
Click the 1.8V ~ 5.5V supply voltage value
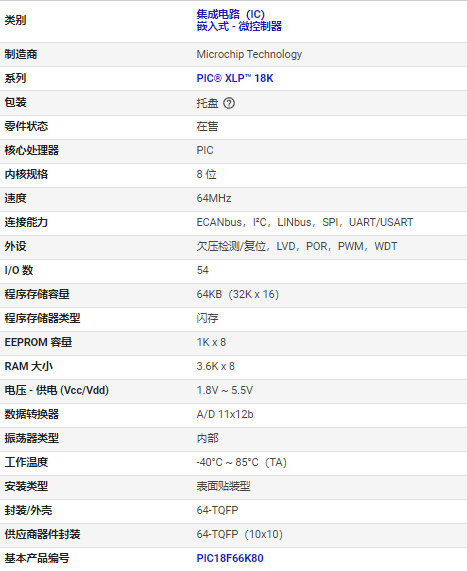click(x=225, y=390)
